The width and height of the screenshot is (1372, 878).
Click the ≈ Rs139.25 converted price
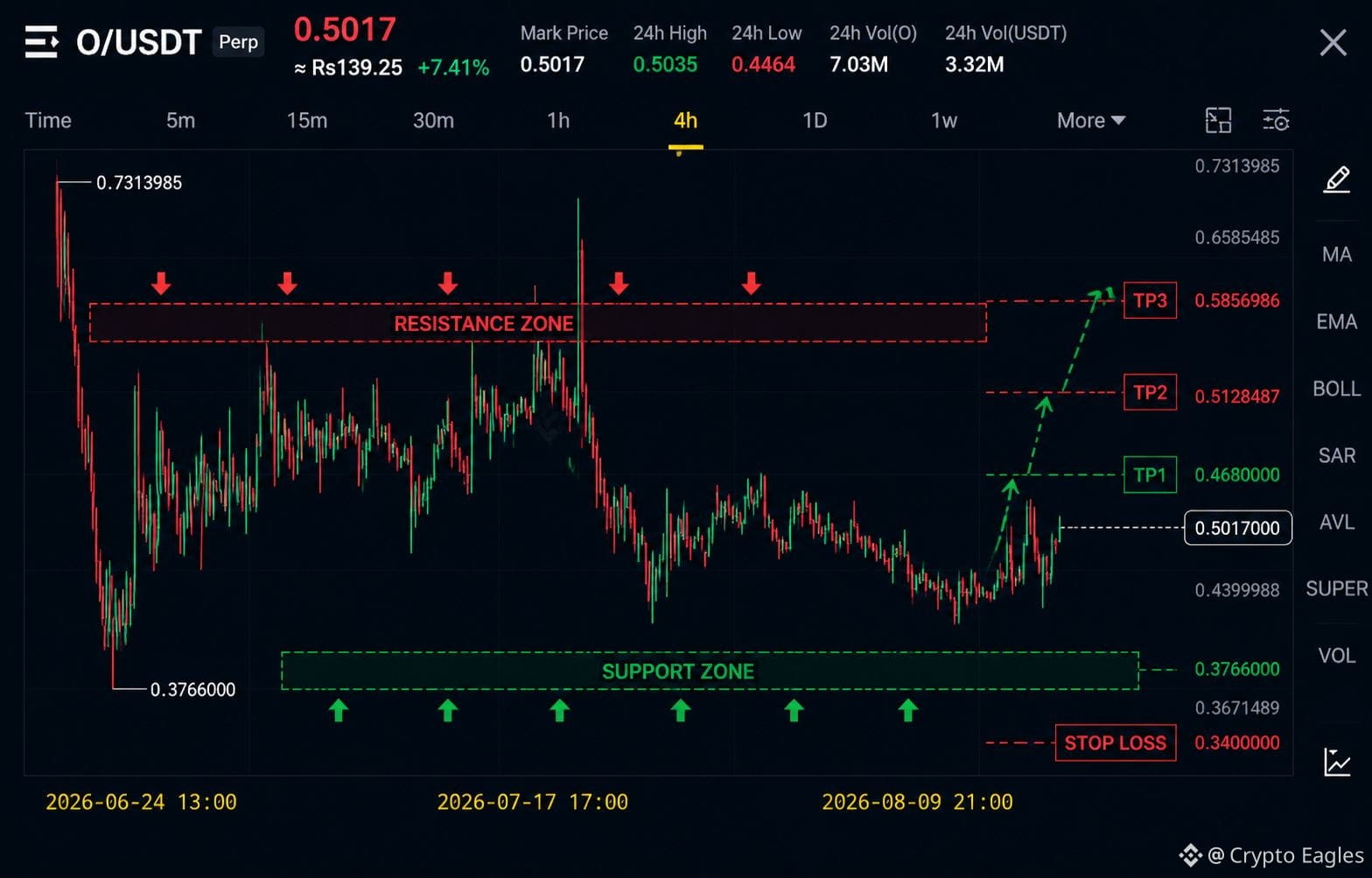pos(348,67)
